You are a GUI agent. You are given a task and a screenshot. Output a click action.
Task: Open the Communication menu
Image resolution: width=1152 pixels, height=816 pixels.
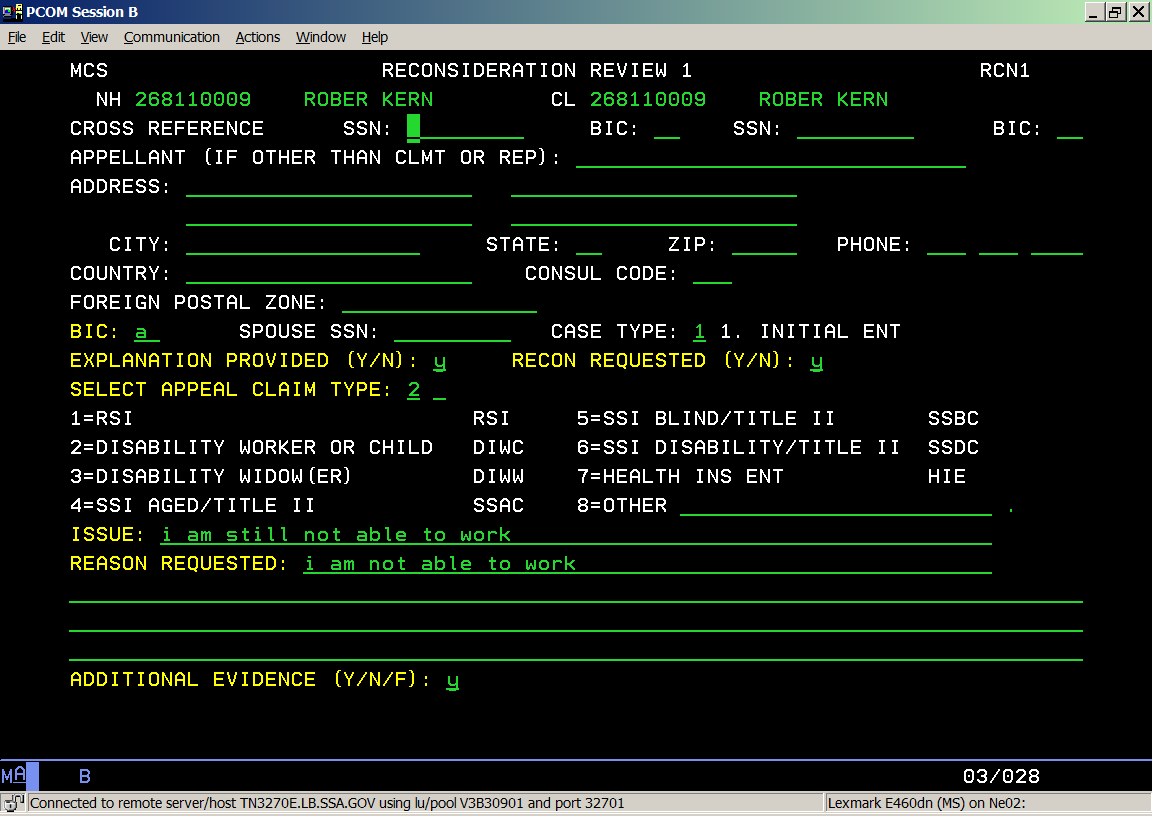tap(171, 37)
